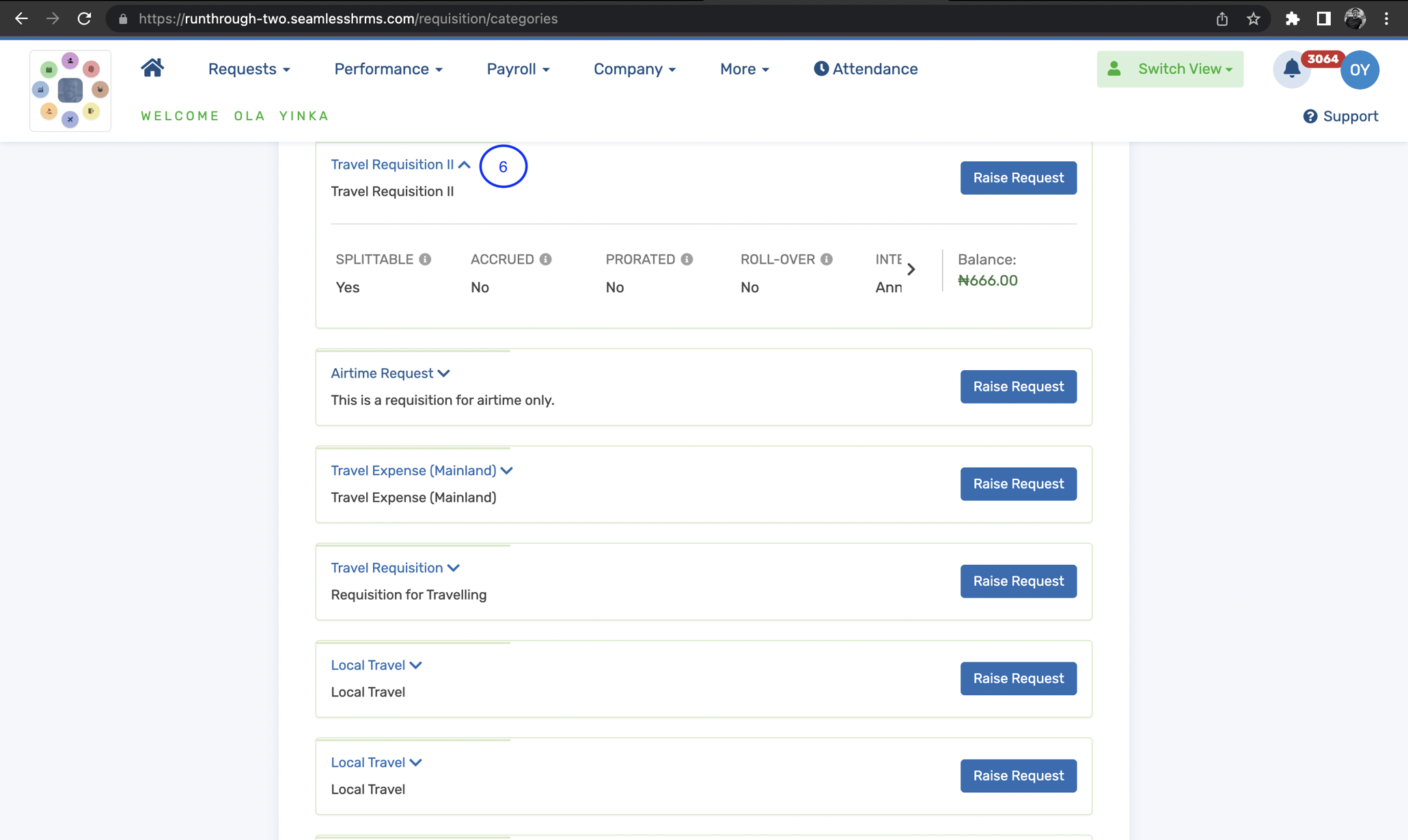Click the company logo in top left
The height and width of the screenshot is (840, 1408).
click(70, 90)
